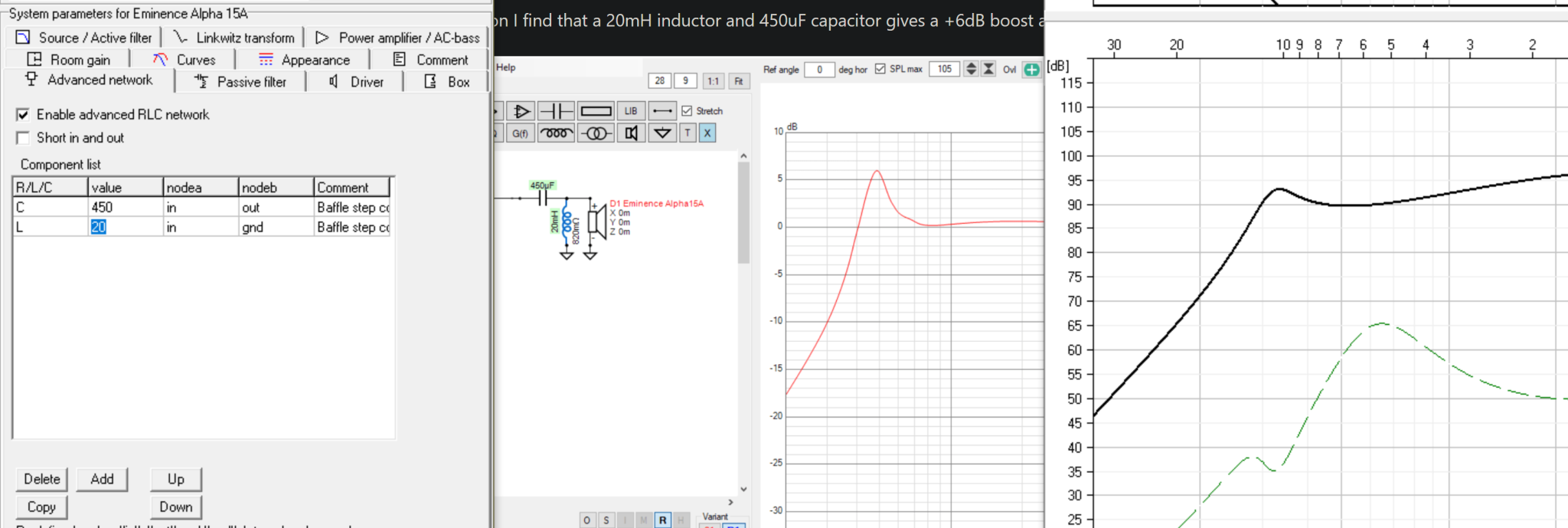This screenshot has width=1568, height=528.
Task: Open the Comment tab
Action: coord(430,60)
